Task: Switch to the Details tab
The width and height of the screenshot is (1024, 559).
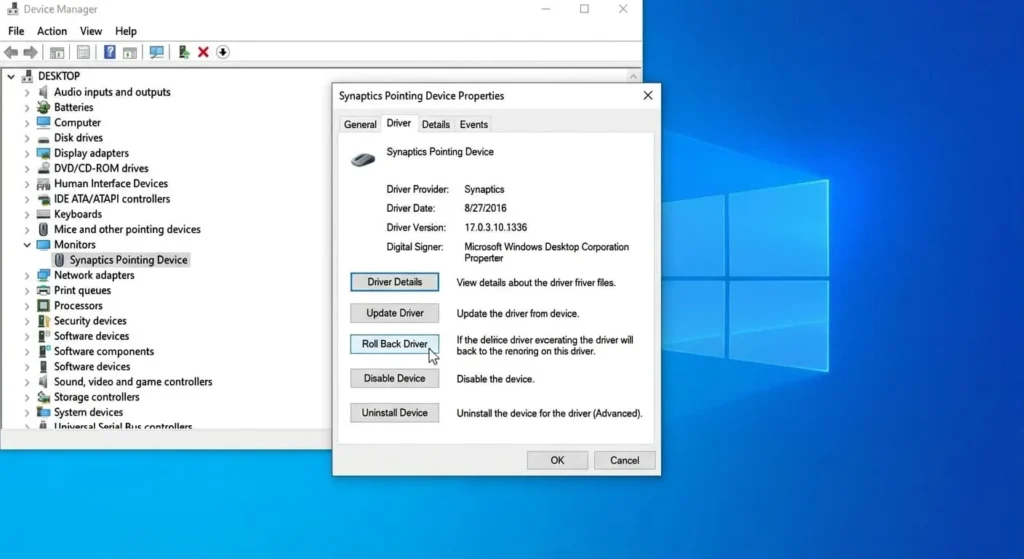Action: click(436, 124)
